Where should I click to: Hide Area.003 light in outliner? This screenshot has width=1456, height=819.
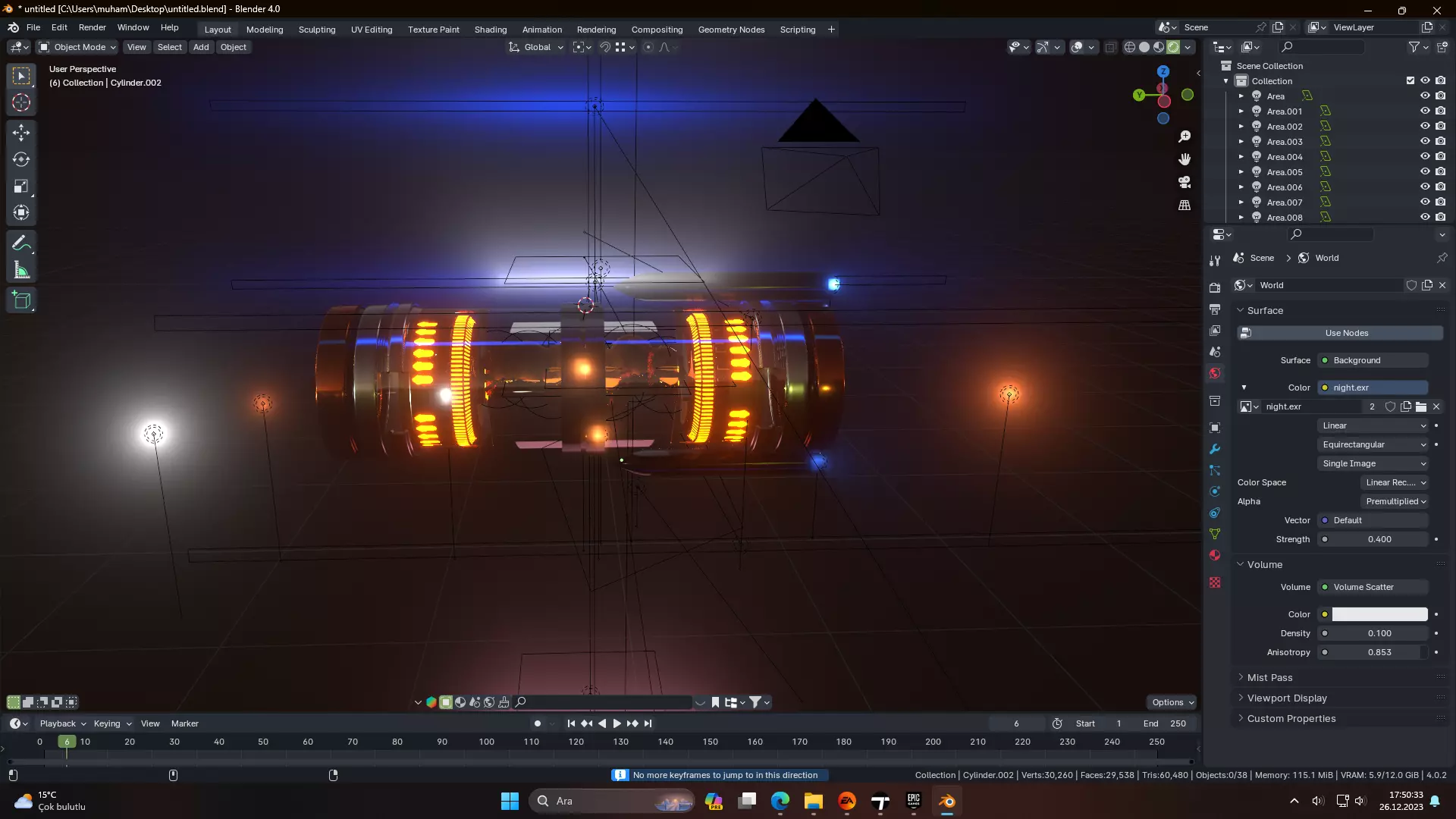(x=1425, y=141)
